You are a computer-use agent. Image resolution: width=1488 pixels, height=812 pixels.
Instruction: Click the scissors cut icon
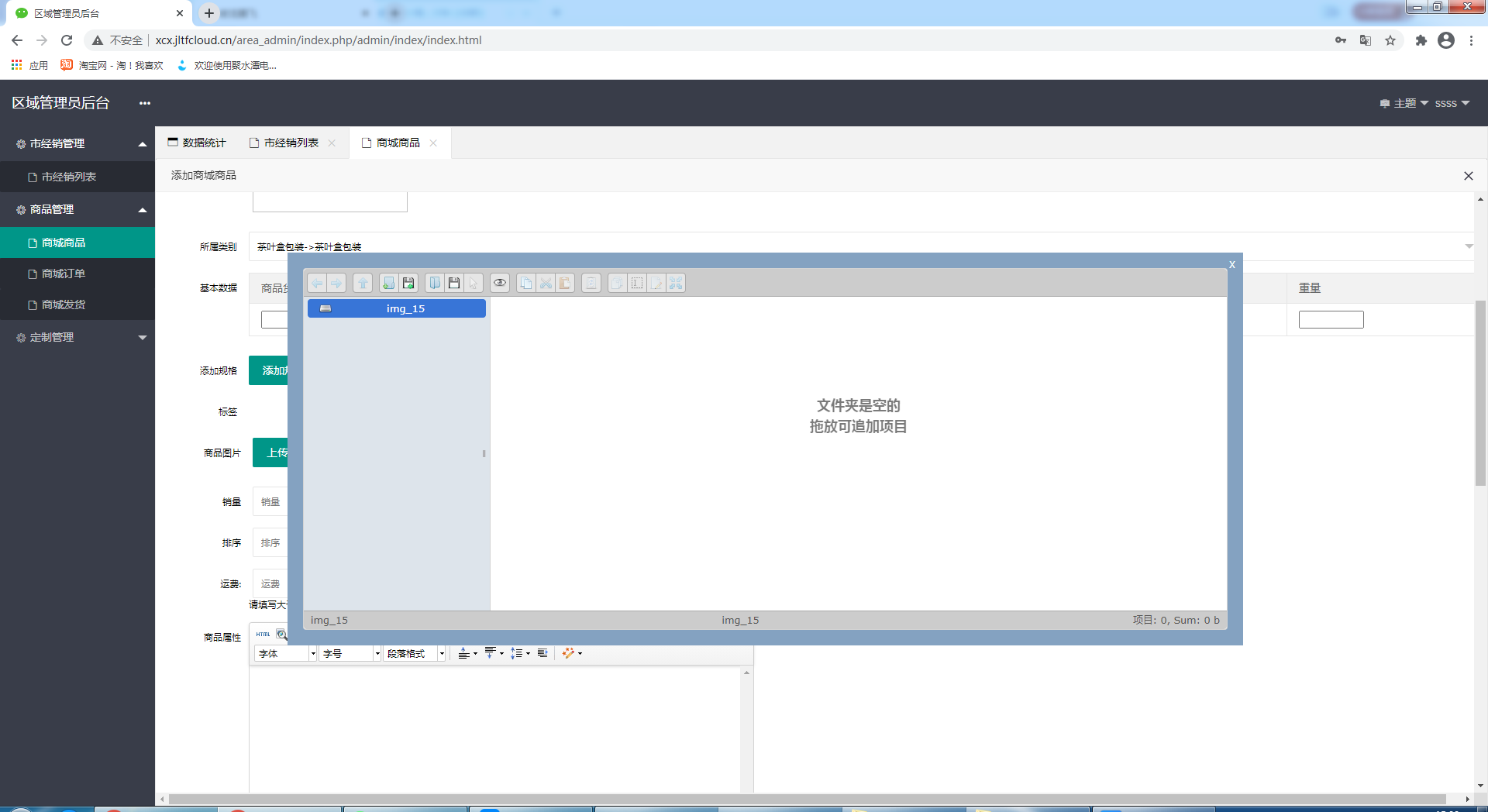click(x=546, y=284)
